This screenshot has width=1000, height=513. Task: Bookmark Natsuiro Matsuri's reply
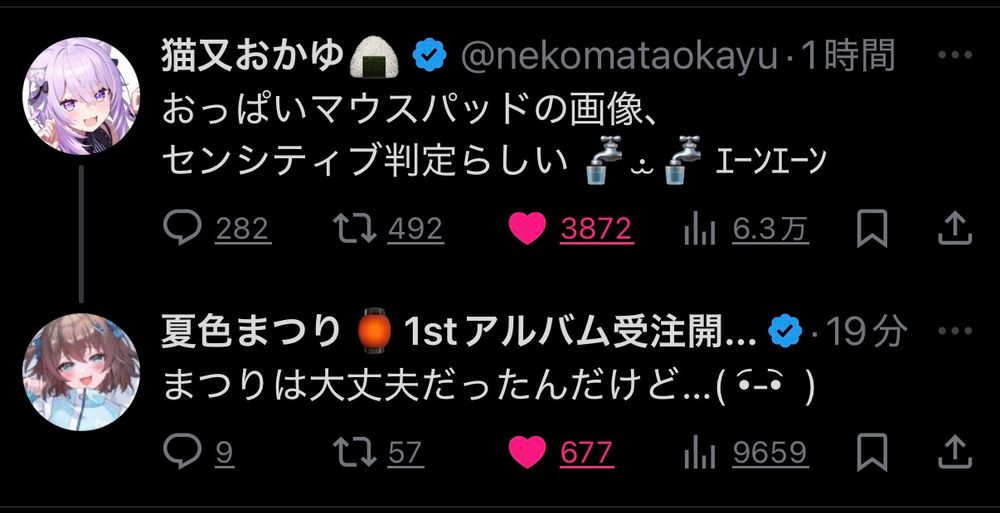pyautogui.click(x=872, y=452)
